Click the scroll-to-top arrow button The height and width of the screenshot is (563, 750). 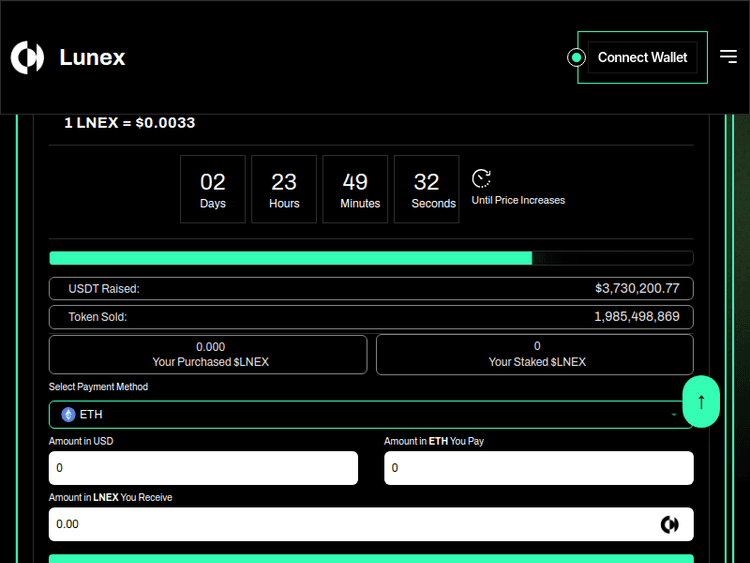click(x=701, y=402)
